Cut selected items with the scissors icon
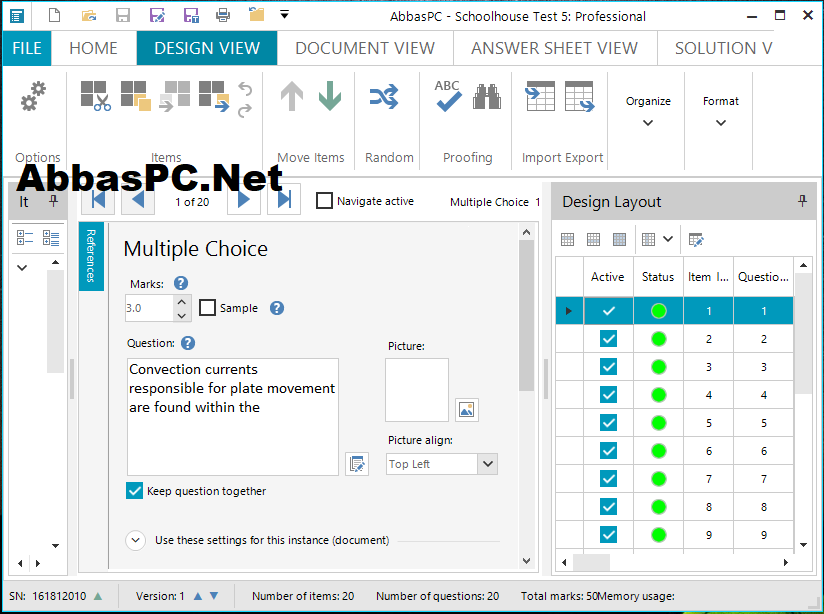Screen dimensions: 824x614 click(x=96, y=96)
